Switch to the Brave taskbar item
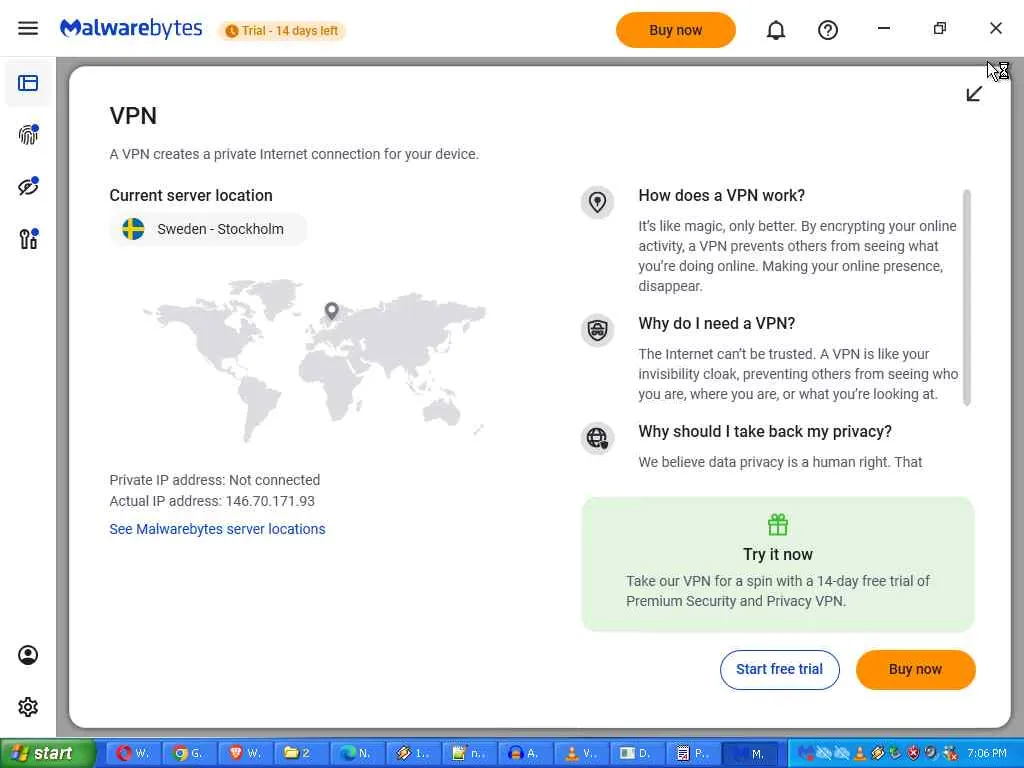Viewport: 1024px width, 768px height. point(245,754)
